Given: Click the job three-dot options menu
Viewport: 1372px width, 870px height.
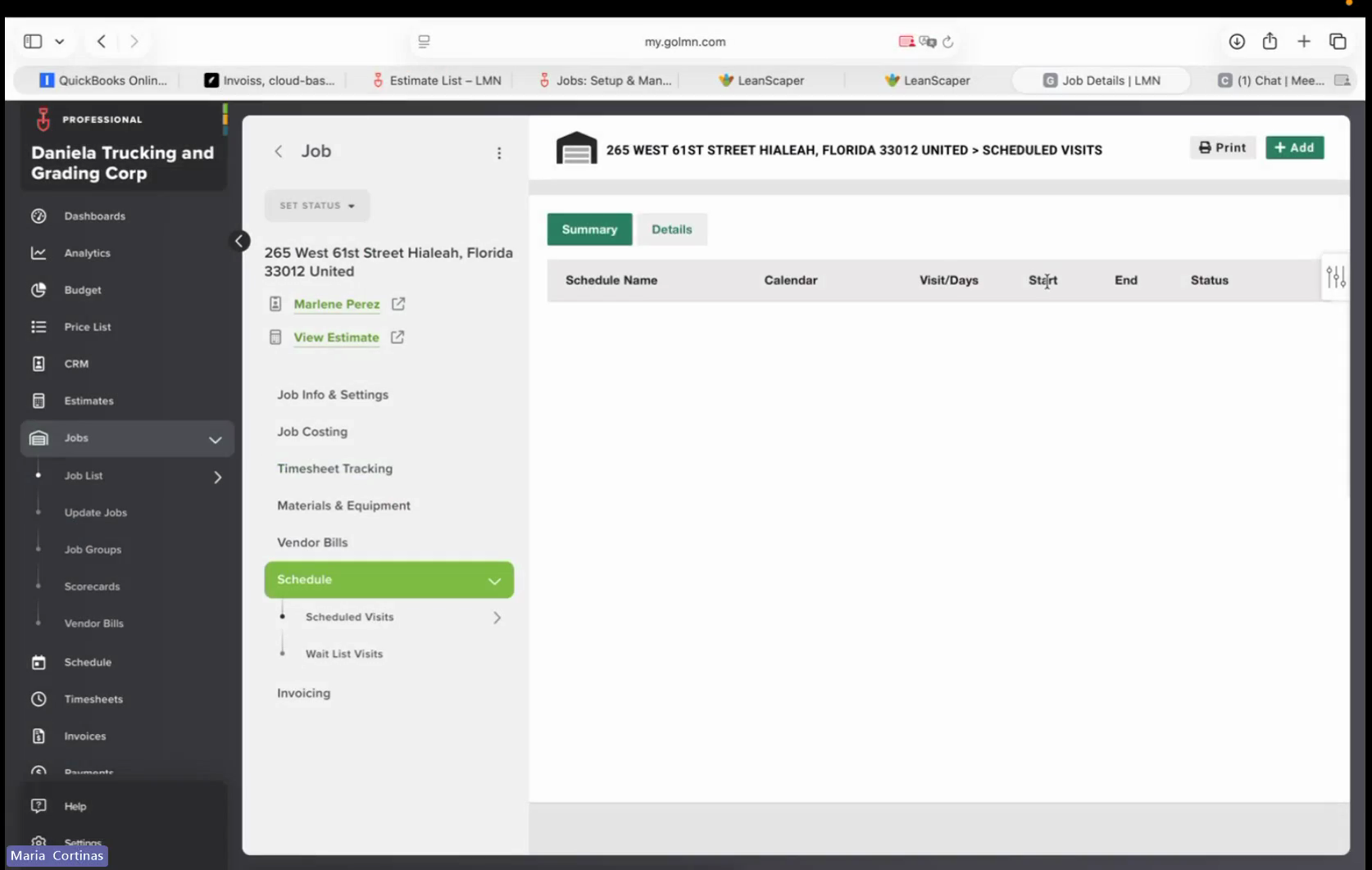Looking at the screenshot, I should [499, 153].
